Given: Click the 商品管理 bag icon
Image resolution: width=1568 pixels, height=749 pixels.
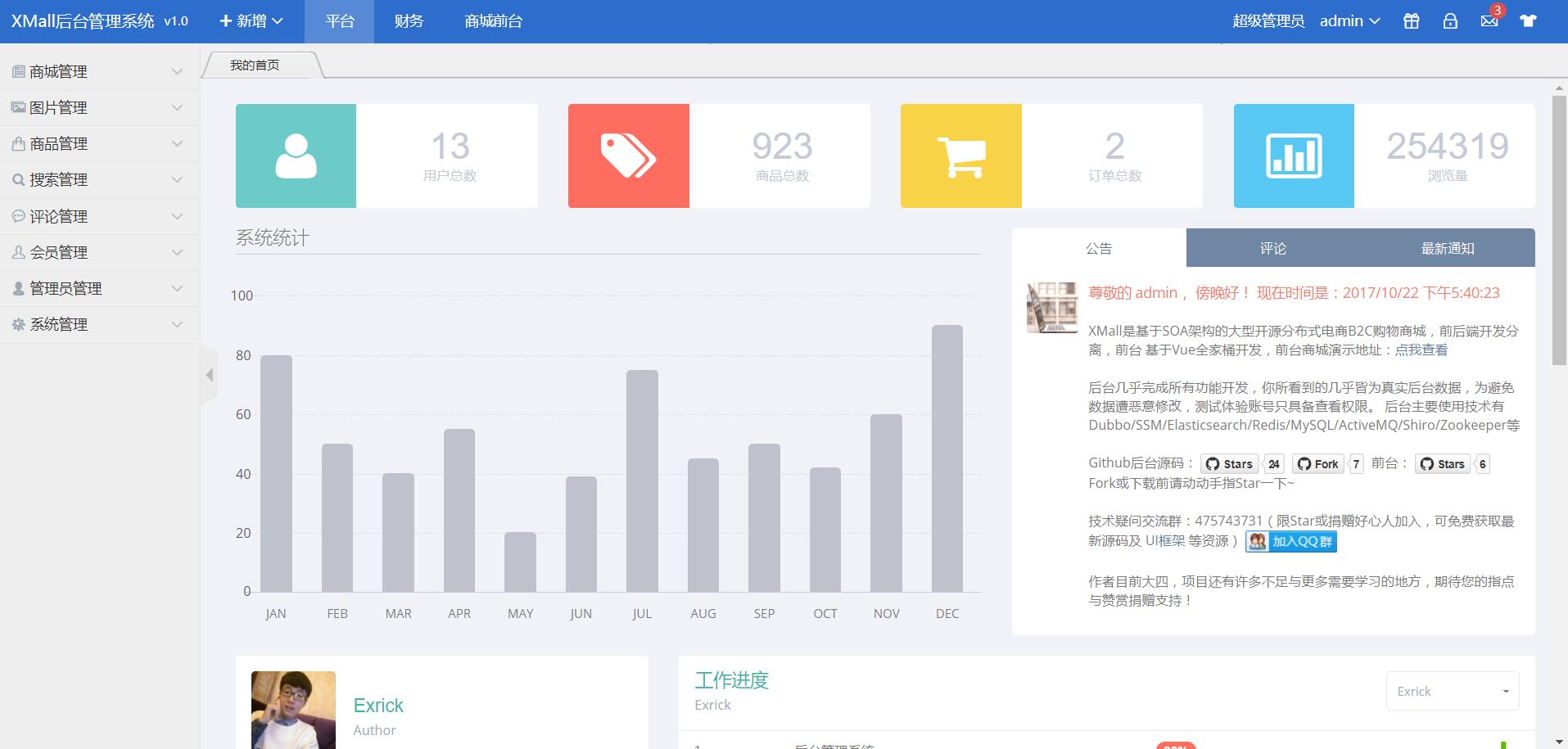Looking at the screenshot, I should pyautogui.click(x=18, y=143).
